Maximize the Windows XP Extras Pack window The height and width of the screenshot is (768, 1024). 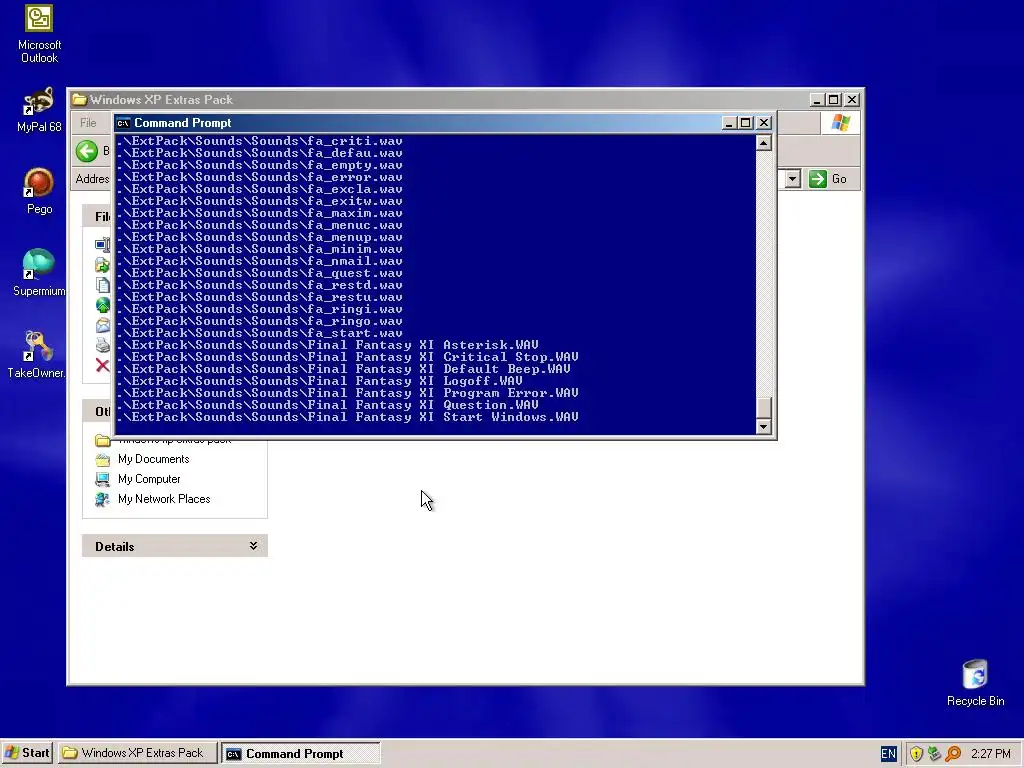tap(834, 99)
